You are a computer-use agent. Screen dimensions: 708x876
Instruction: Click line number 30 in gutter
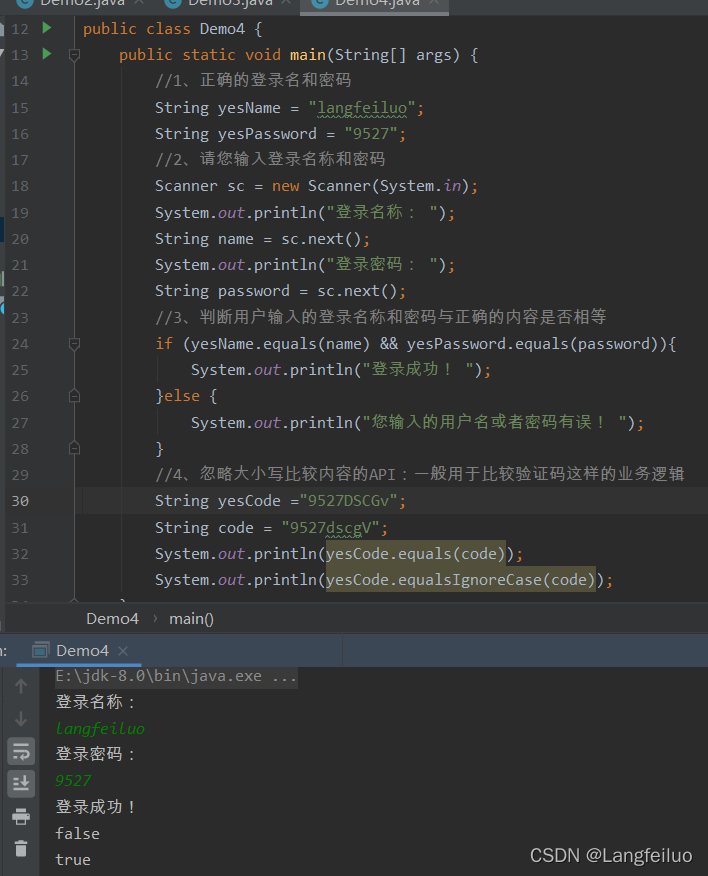20,501
